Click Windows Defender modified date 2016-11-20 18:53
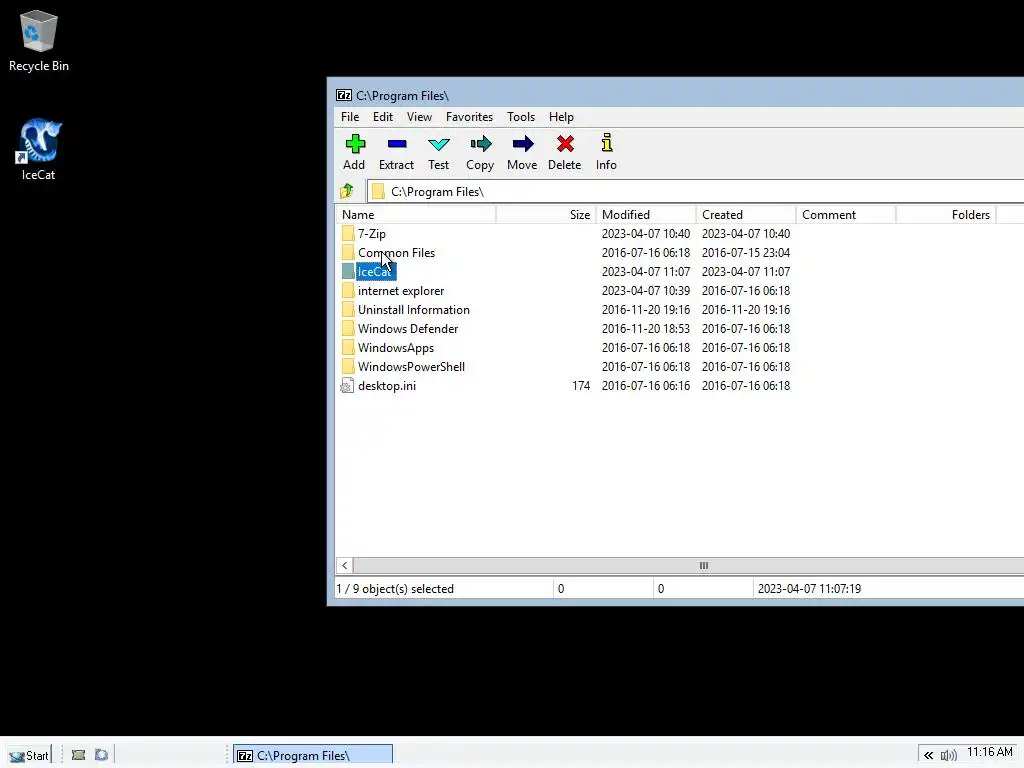Image resolution: width=1024 pixels, height=768 pixels. [646, 328]
